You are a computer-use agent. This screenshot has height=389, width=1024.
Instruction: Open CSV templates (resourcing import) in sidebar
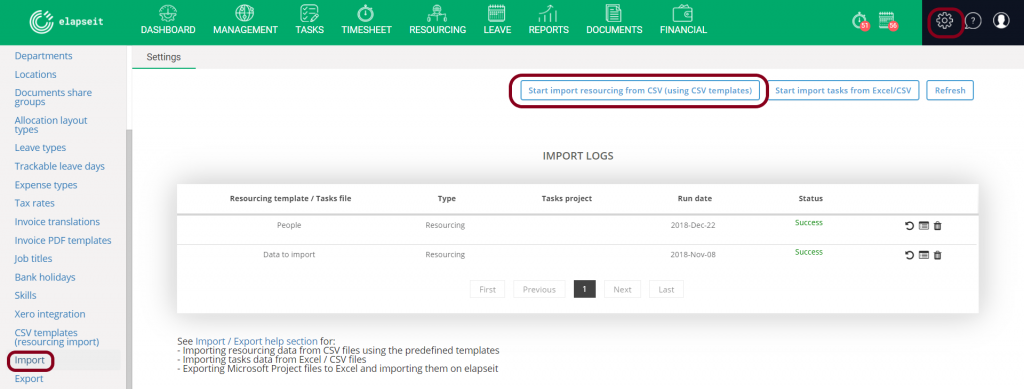coord(57,337)
